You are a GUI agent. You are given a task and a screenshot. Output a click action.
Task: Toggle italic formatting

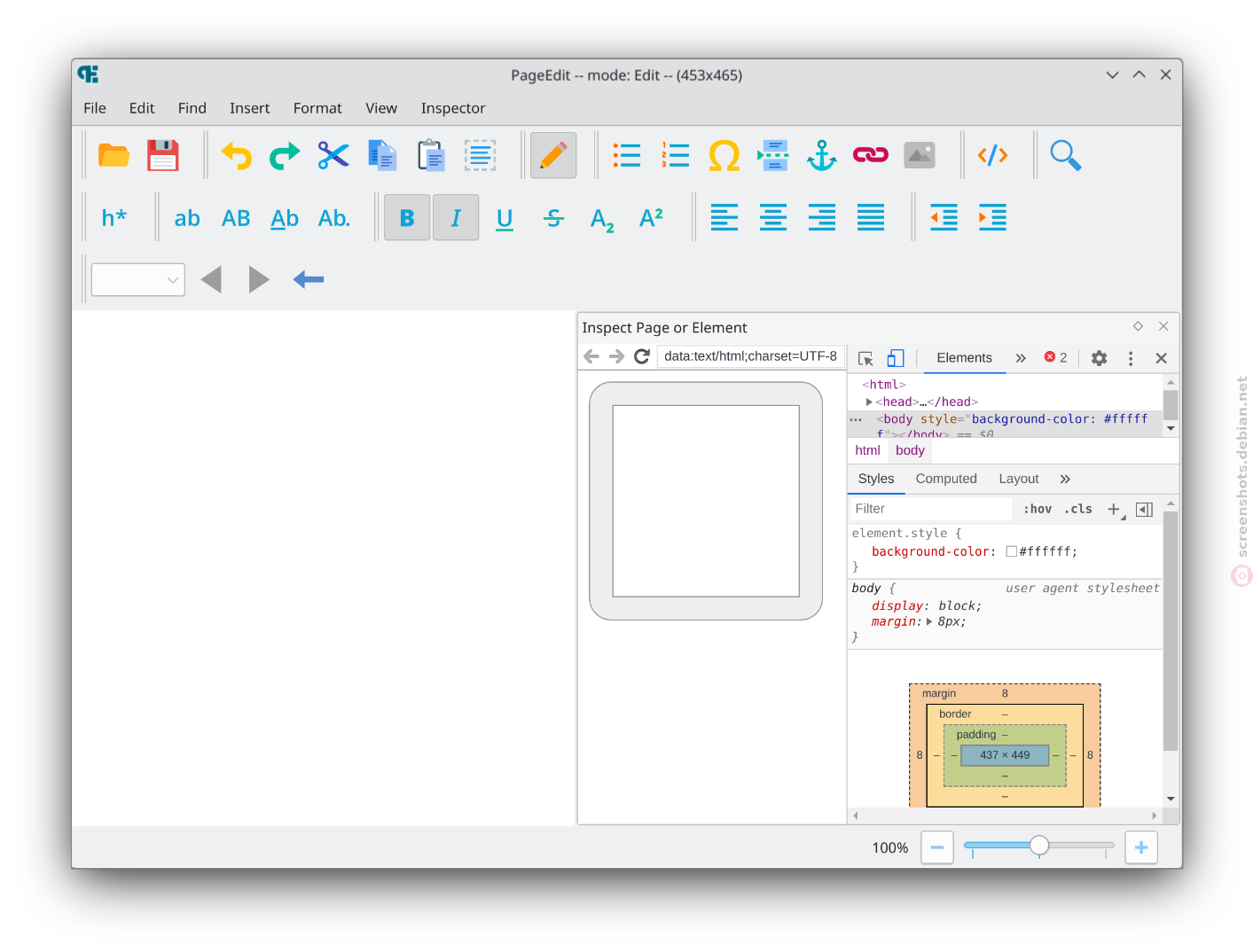pos(456,218)
